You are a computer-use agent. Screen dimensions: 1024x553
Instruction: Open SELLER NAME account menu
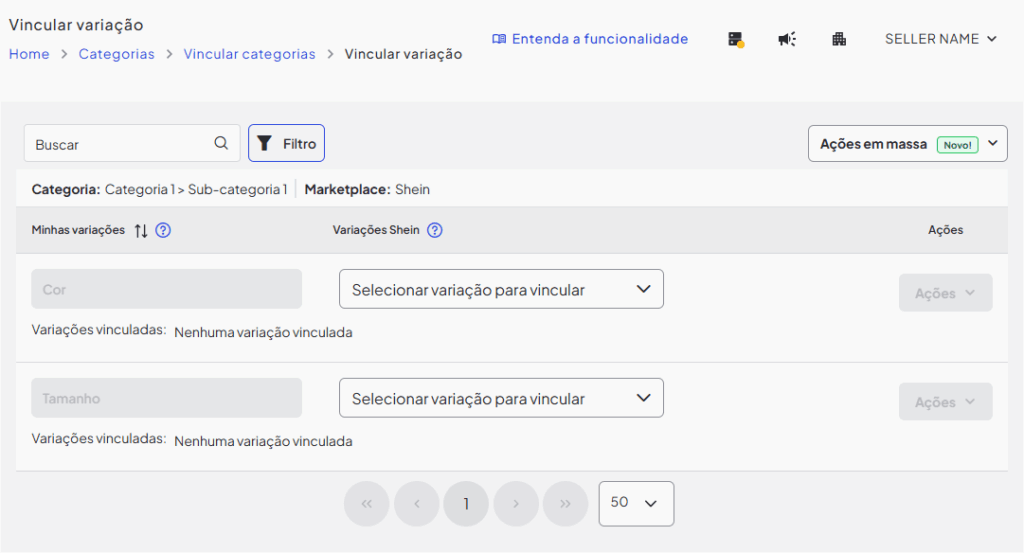940,39
